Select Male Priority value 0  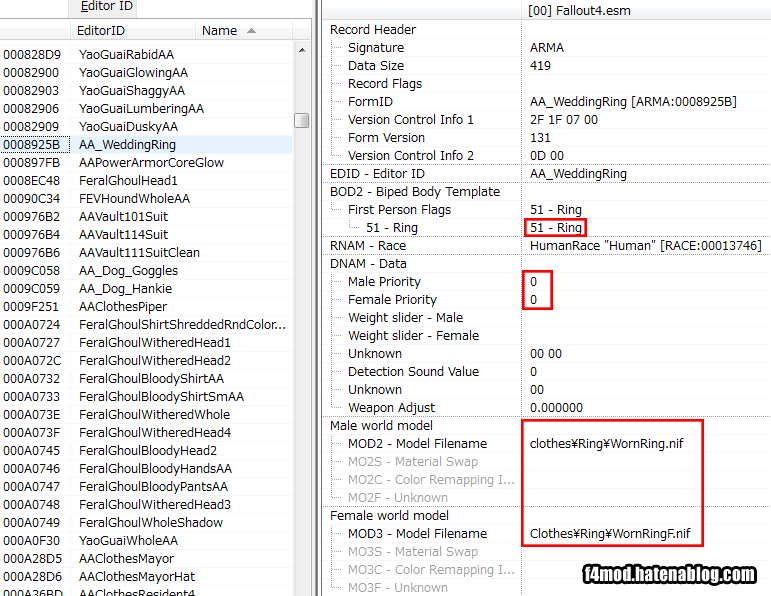[x=533, y=282]
